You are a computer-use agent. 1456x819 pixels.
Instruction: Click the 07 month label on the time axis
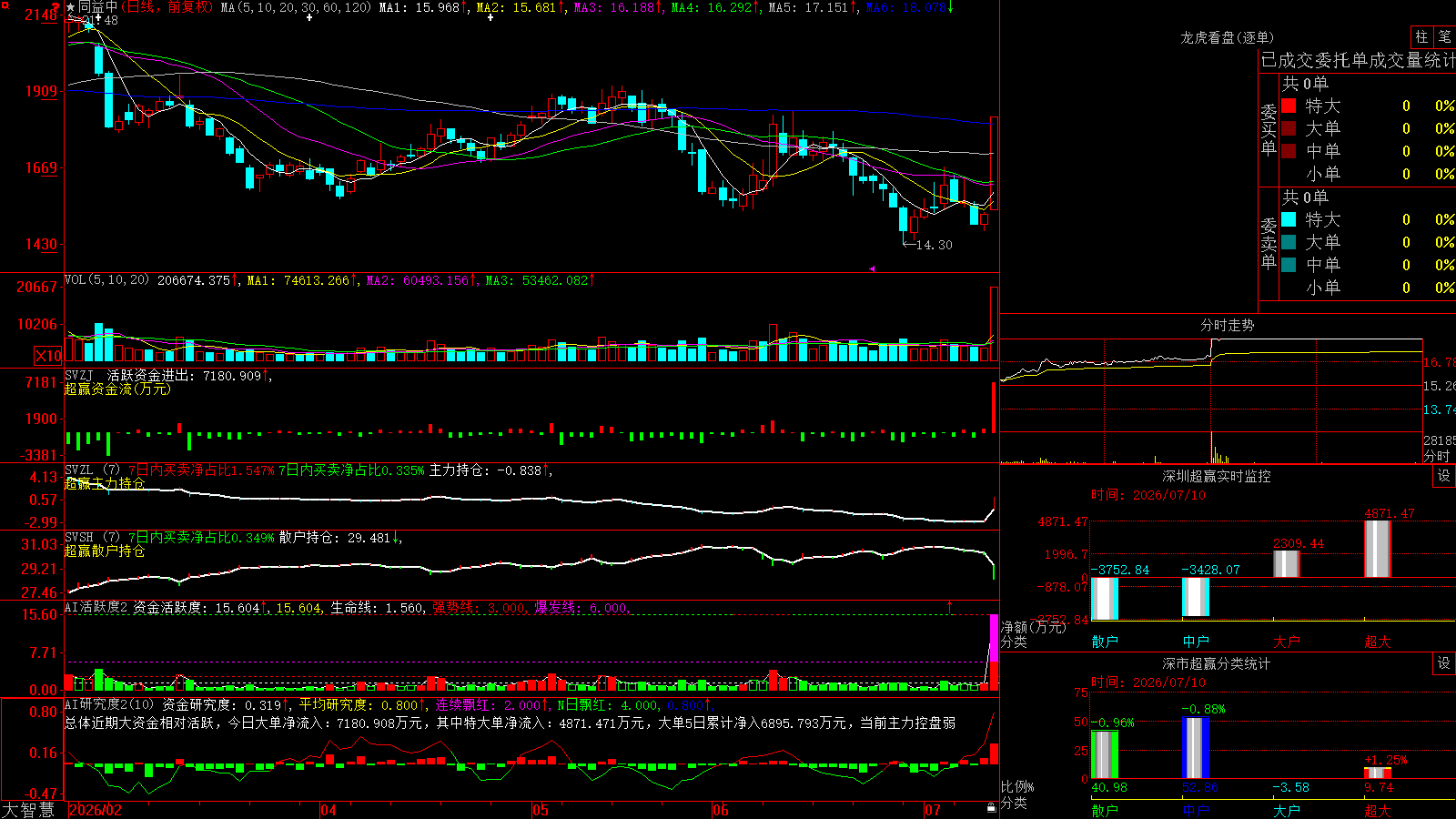coord(933,810)
